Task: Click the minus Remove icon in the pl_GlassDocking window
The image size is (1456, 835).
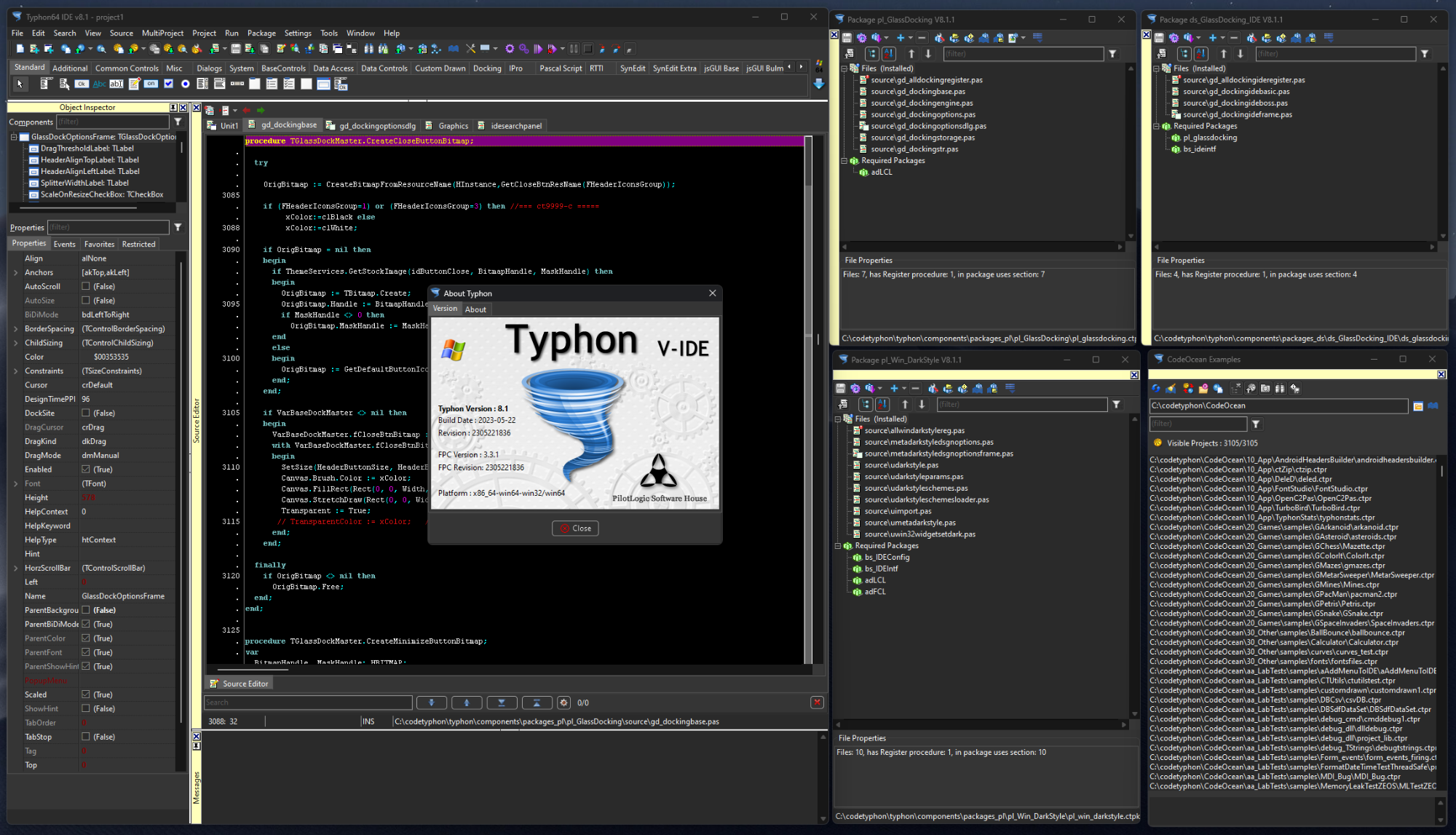Action: point(922,38)
